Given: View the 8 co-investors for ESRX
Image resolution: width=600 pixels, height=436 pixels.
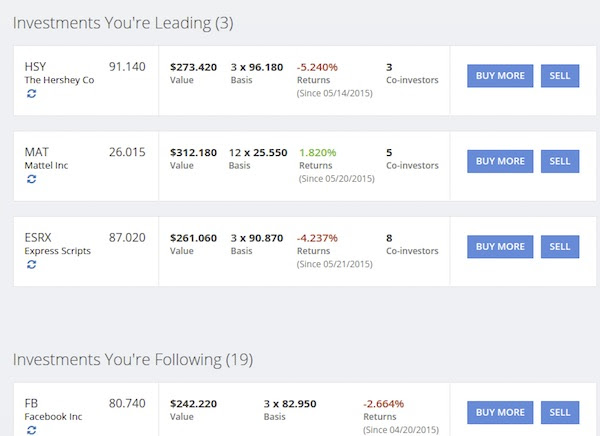Looking at the screenshot, I should 411,244.
